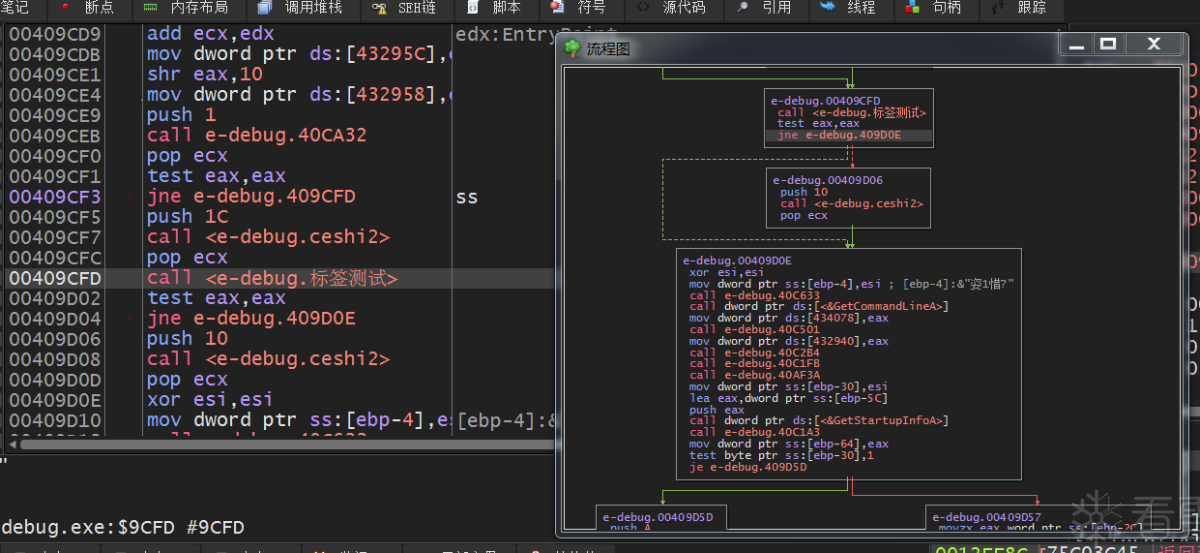The image size is (1200, 553).
Task: Select address 00409CDB in the disassembly
Action: click(55, 55)
